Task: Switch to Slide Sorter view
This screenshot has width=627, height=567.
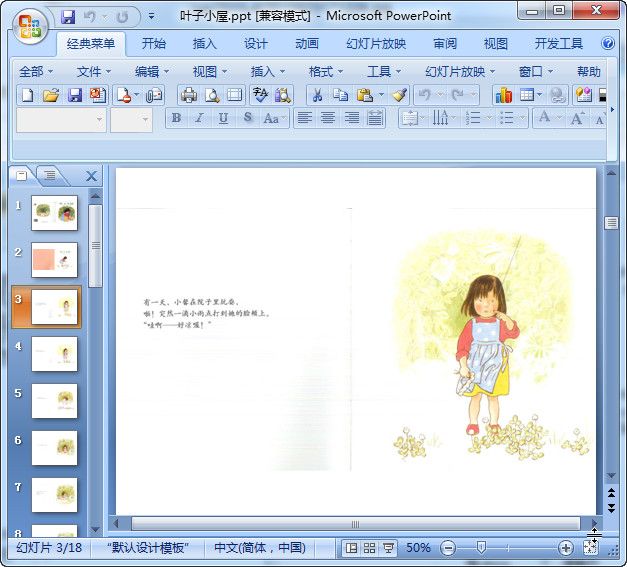Action: 369,548
